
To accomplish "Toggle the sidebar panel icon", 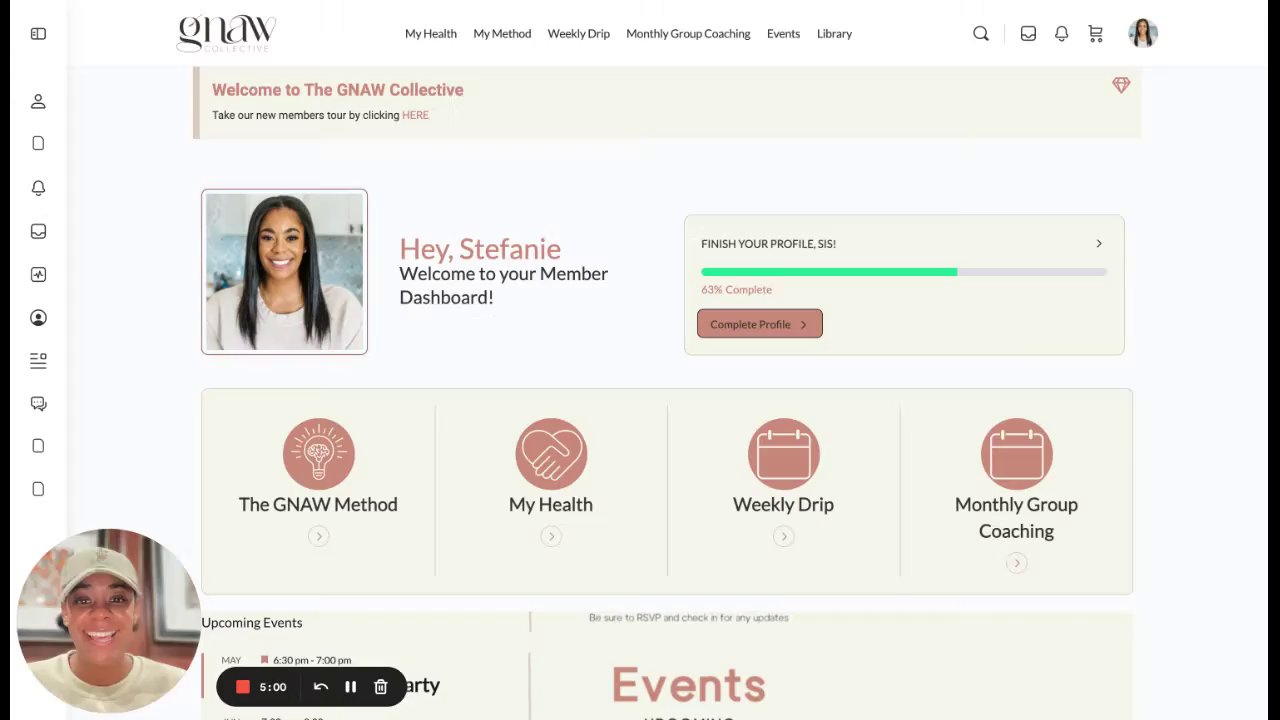I will coord(38,34).
